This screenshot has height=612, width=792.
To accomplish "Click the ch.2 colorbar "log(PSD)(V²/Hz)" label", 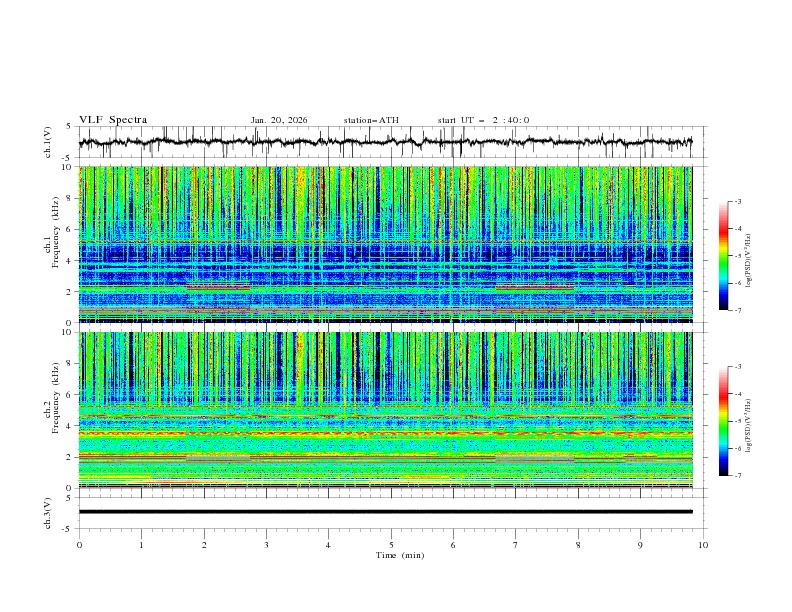I will 749,425.
